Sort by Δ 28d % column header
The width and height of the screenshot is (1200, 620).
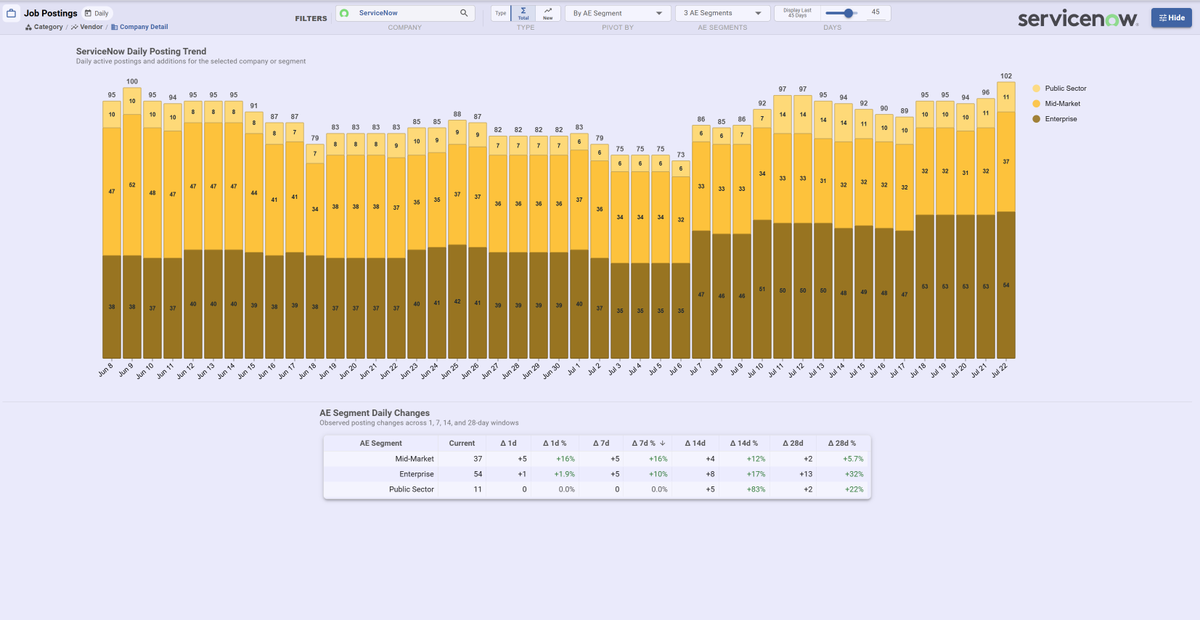click(841, 443)
